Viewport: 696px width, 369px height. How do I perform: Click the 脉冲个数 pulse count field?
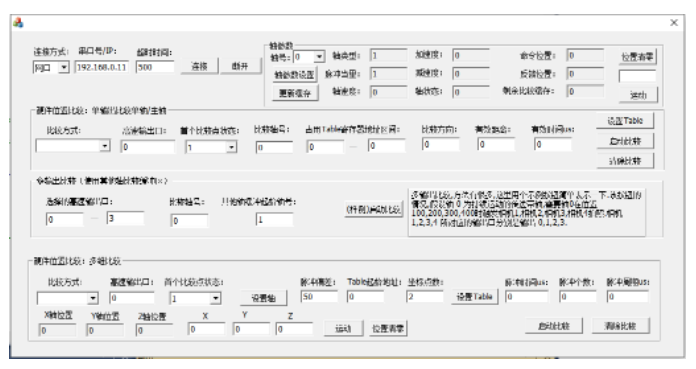(578, 296)
